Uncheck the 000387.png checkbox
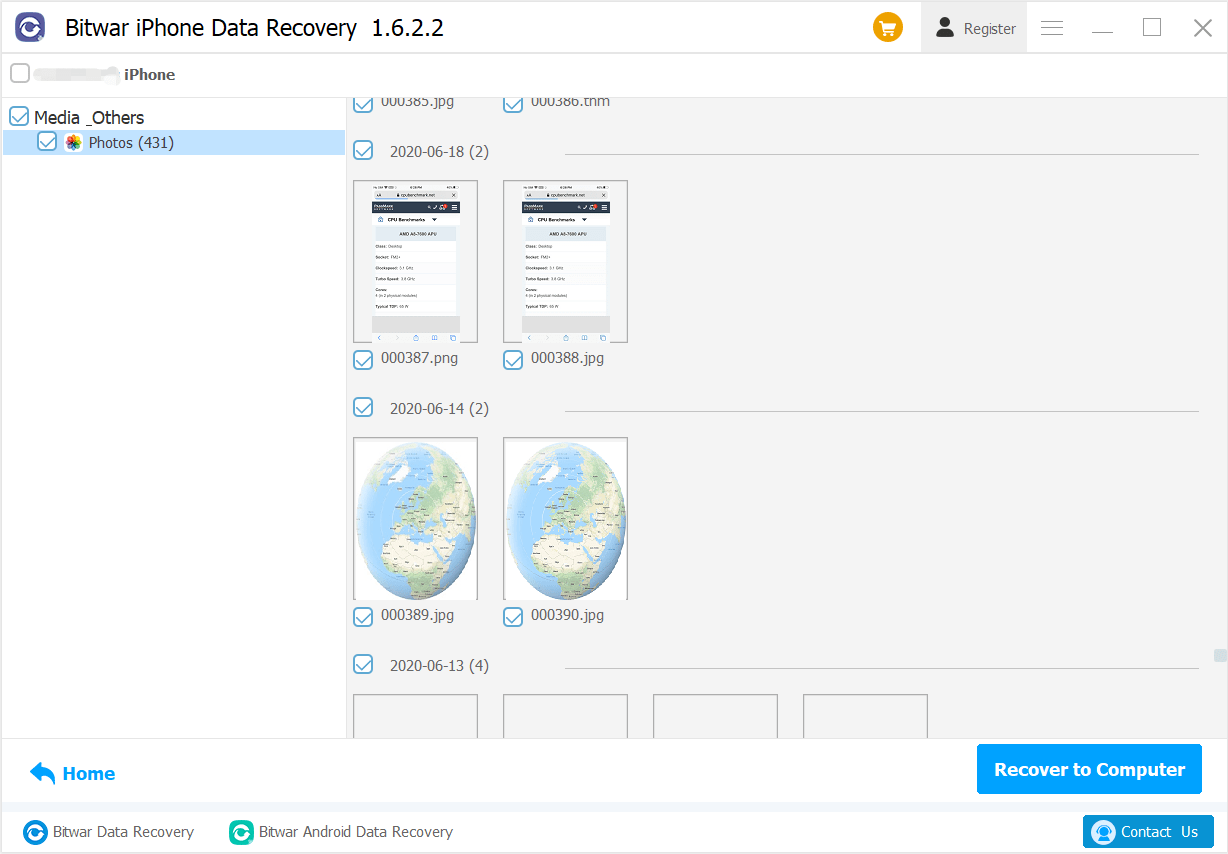 (x=363, y=359)
